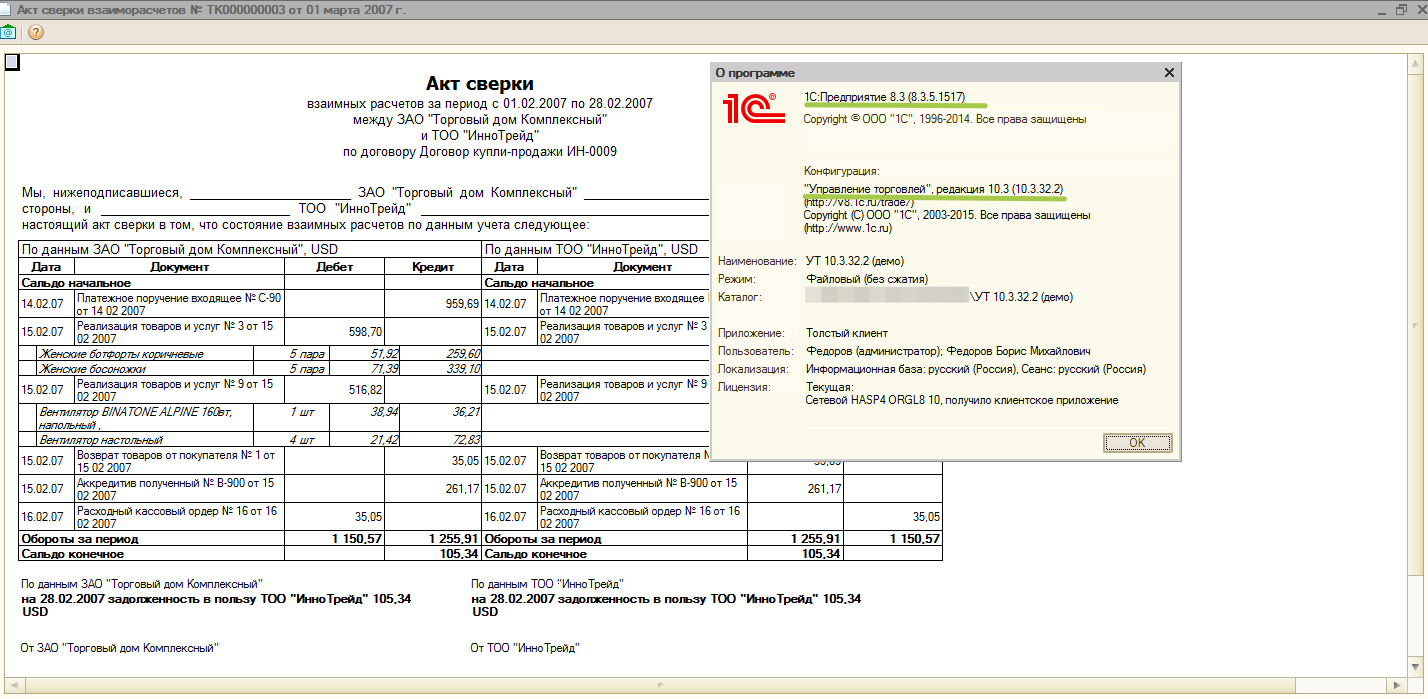Select the Кредит column header
This screenshot has width=1428, height=699.
(433, 267)
